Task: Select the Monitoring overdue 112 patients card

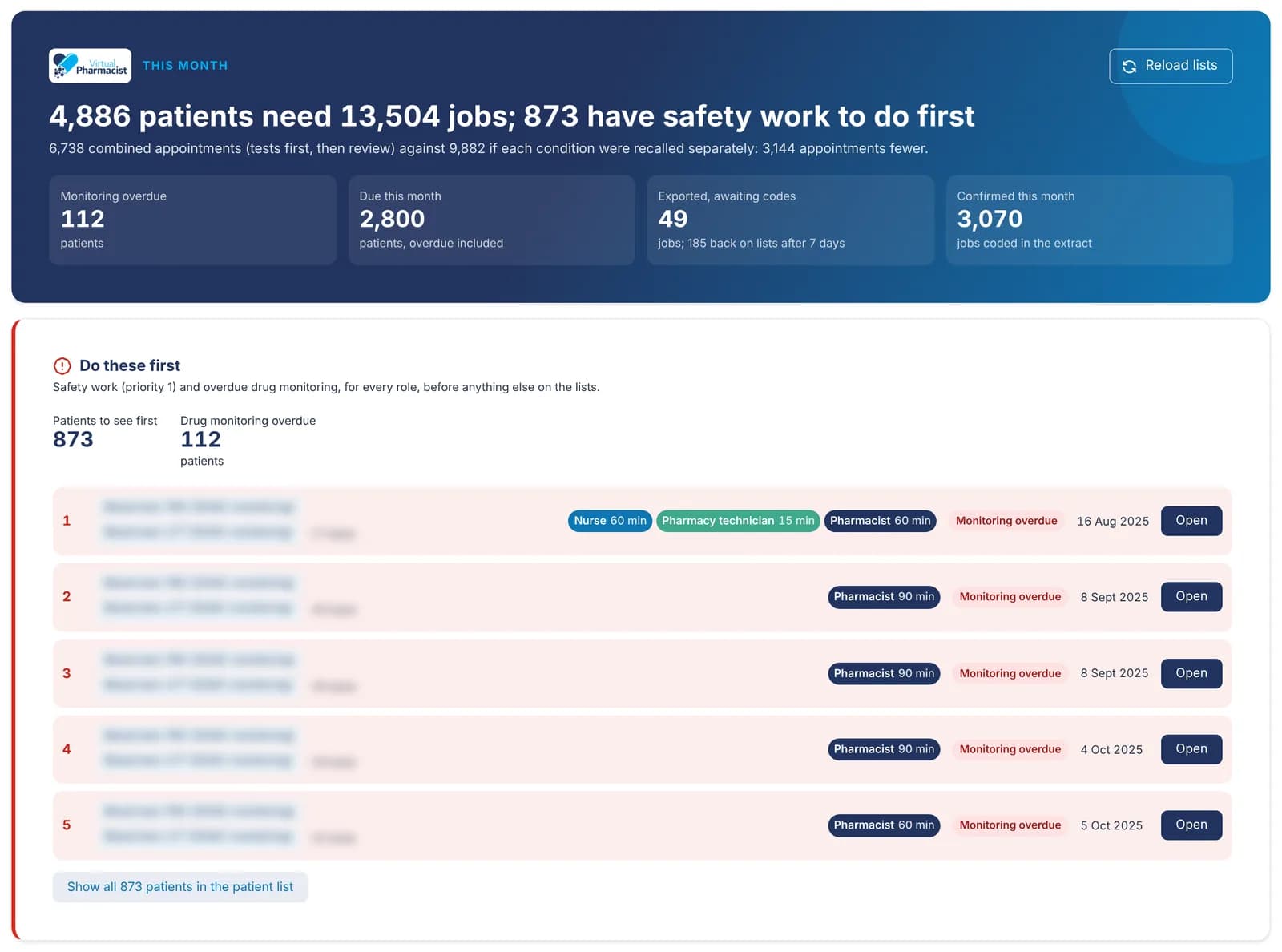Action: [192, 220]
